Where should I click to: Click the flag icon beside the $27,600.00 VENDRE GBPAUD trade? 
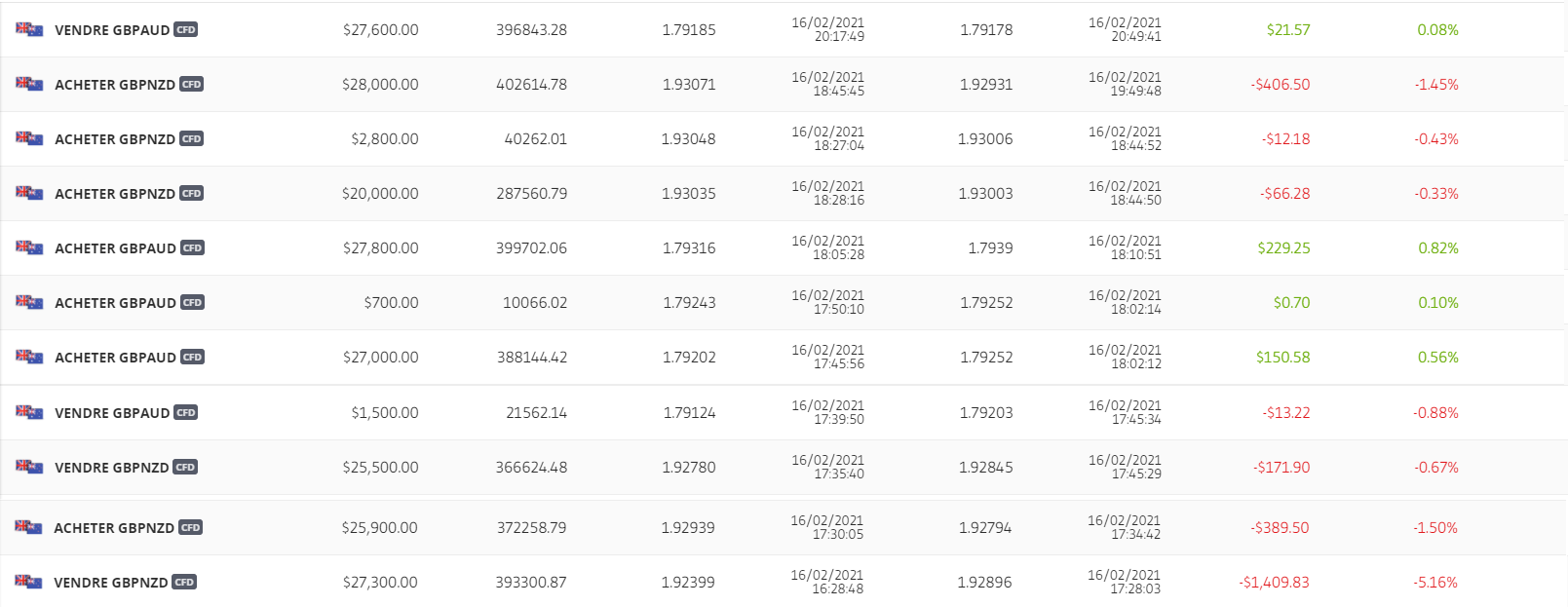click(29, 29)
